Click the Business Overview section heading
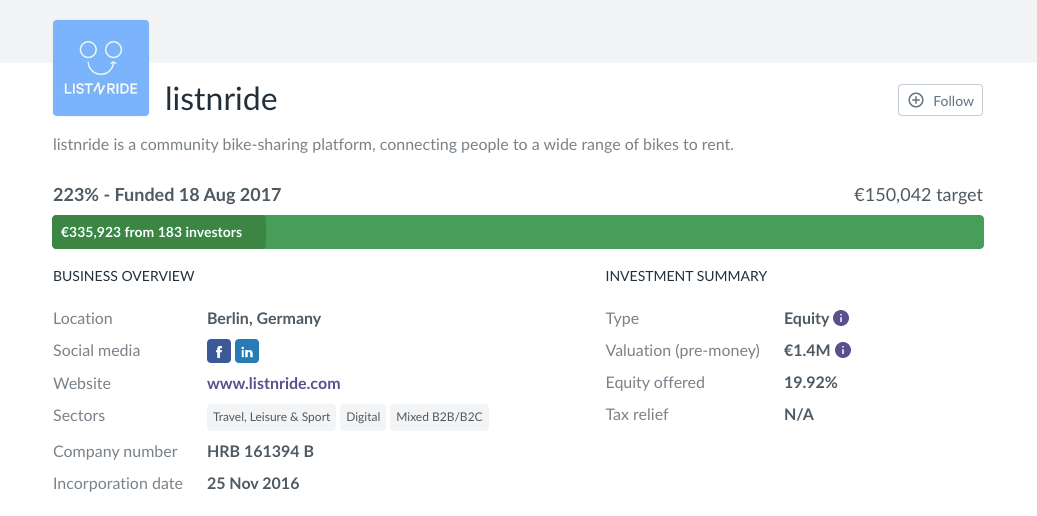 123,276
